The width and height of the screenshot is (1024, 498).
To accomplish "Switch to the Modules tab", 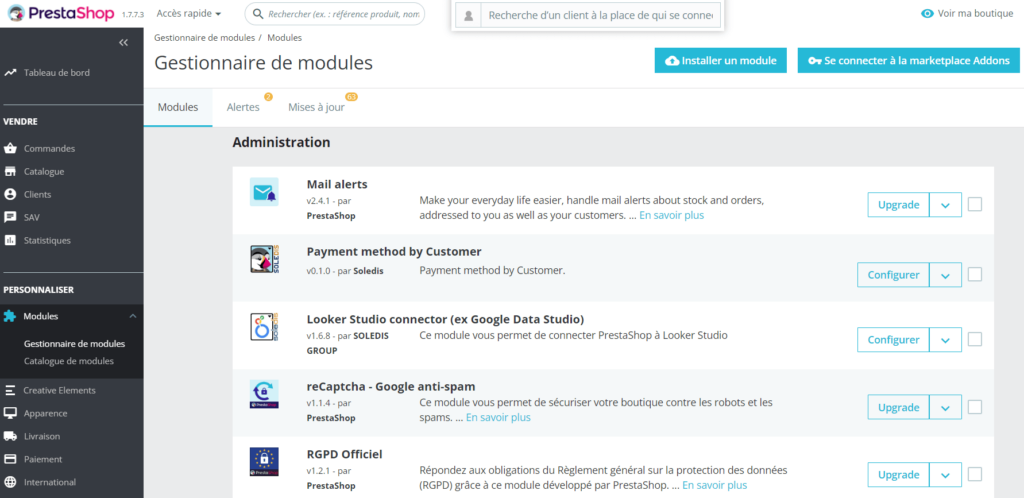I will (178, 107).
